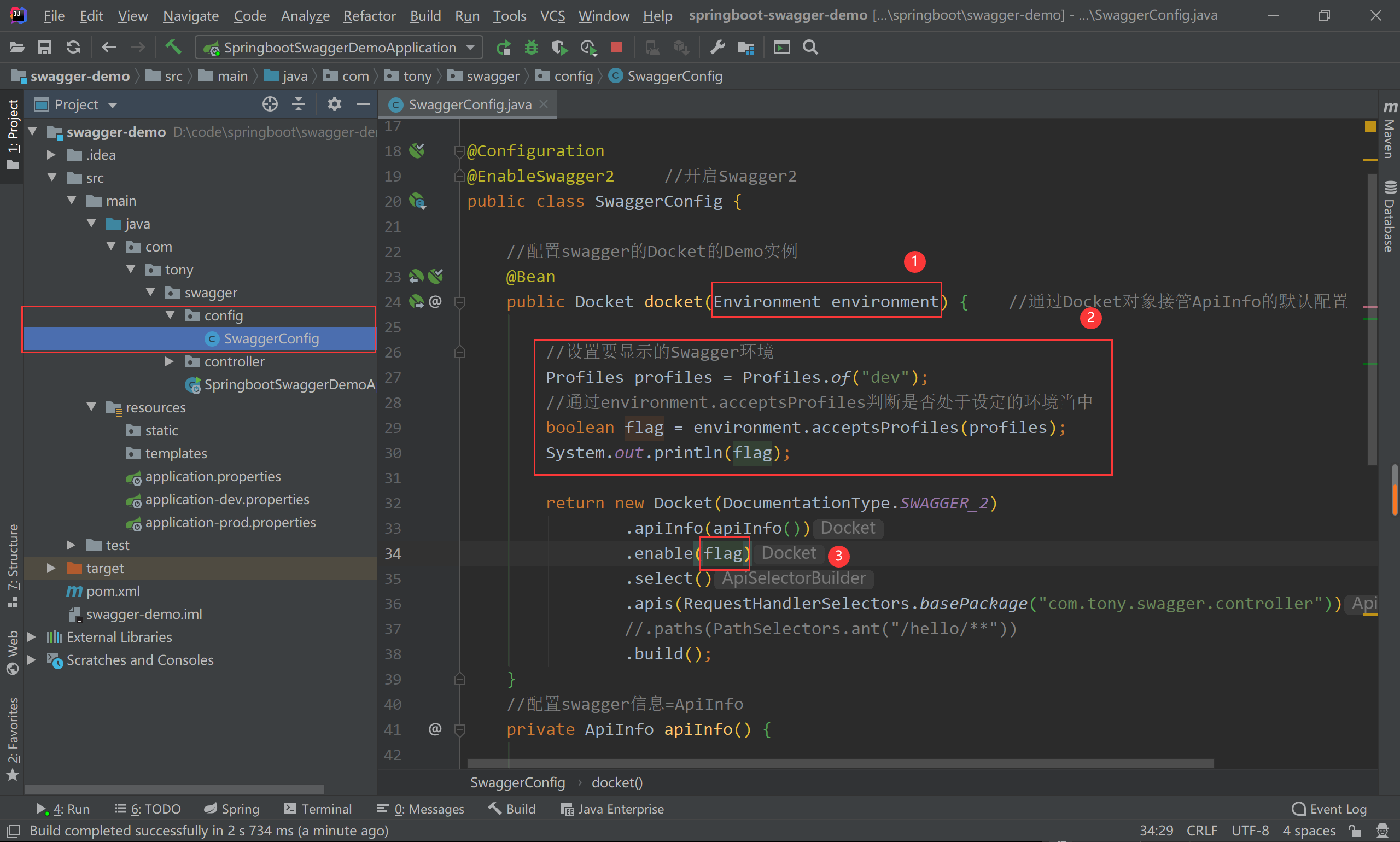Expand the controller folder in project tree
This screenshot has height=842, width=1400.
tap(169, 361)
